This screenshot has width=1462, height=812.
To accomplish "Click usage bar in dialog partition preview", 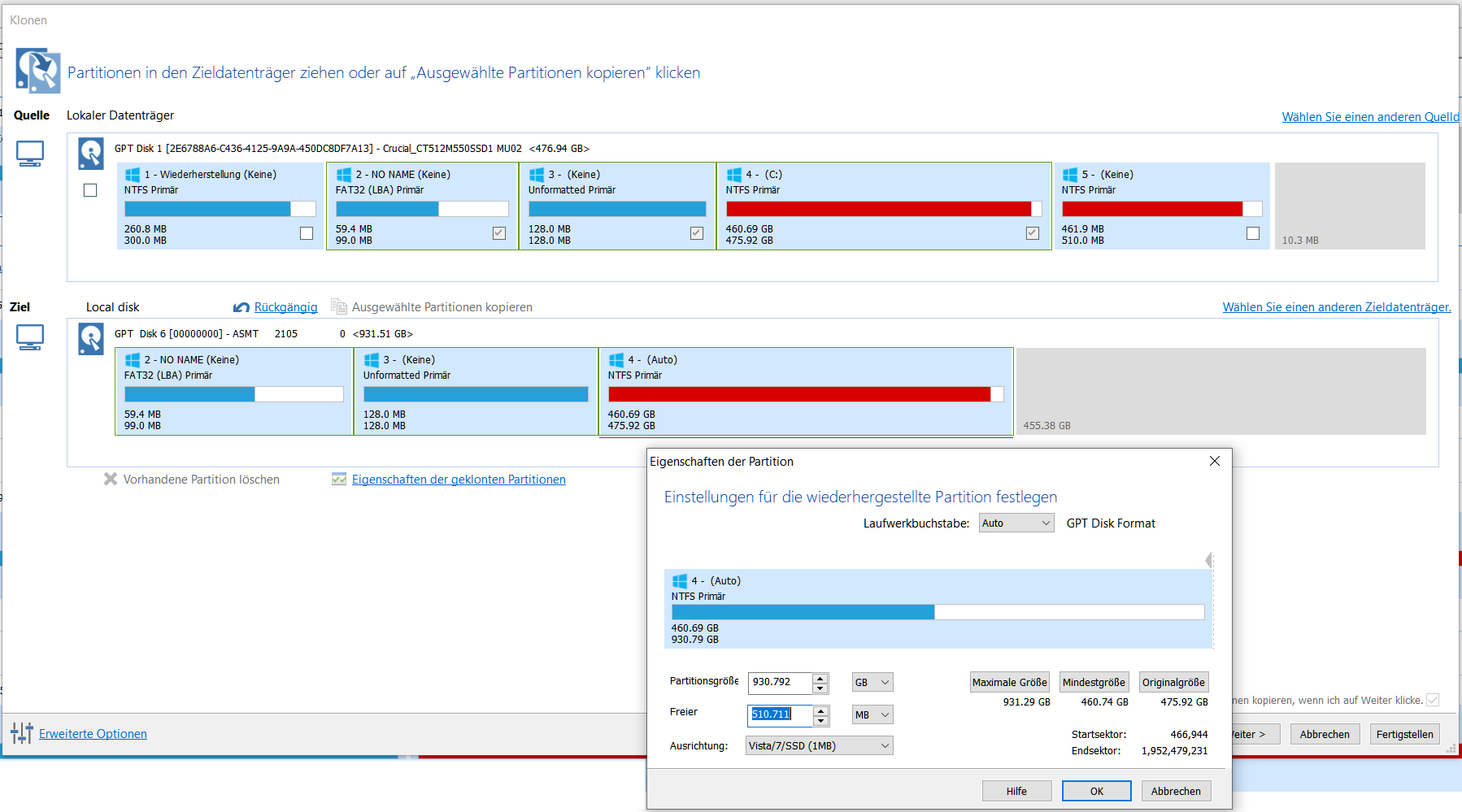I will pyautogui.click(x=938, y=612).
